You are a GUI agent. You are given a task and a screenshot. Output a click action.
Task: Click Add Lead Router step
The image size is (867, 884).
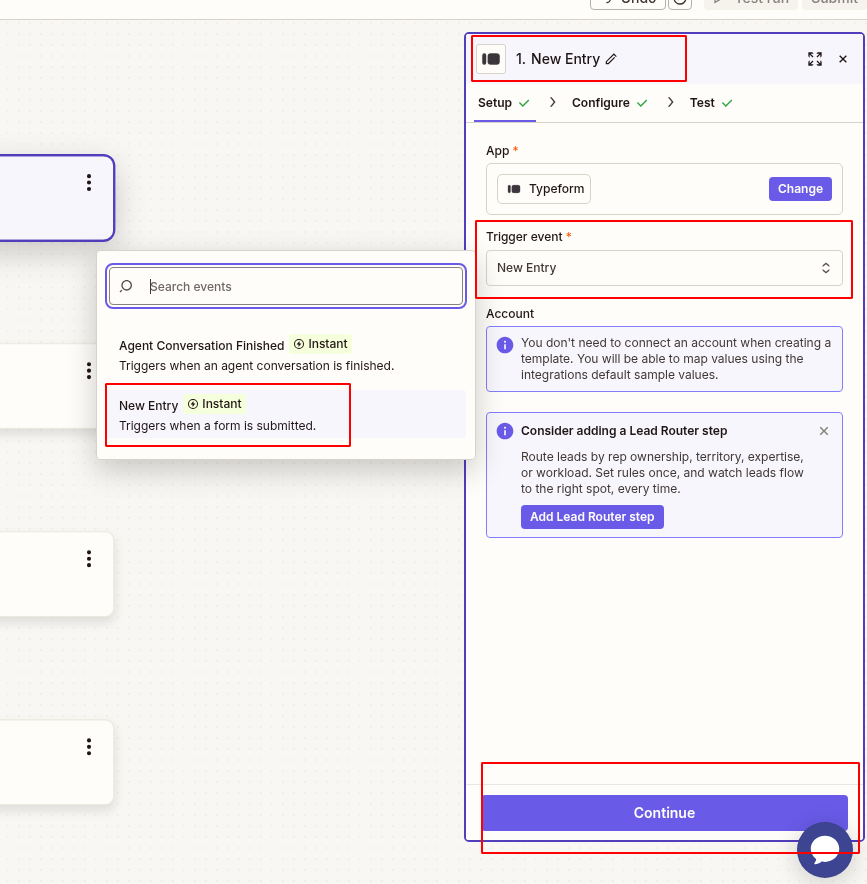click(x=592, y=517)
